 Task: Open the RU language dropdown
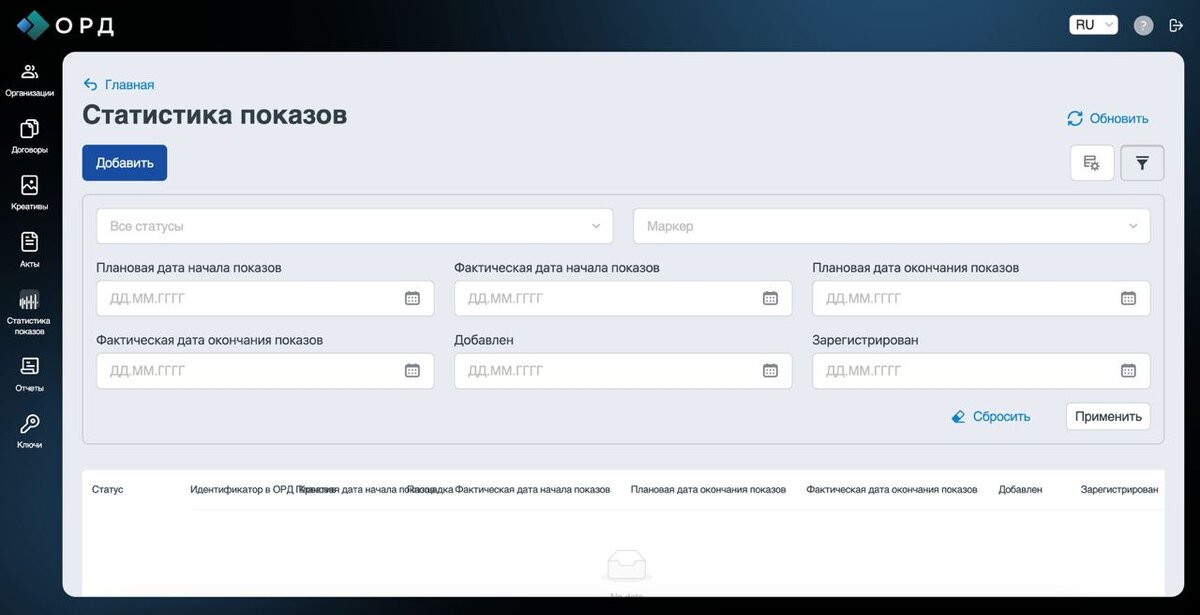click(1093, 25)
